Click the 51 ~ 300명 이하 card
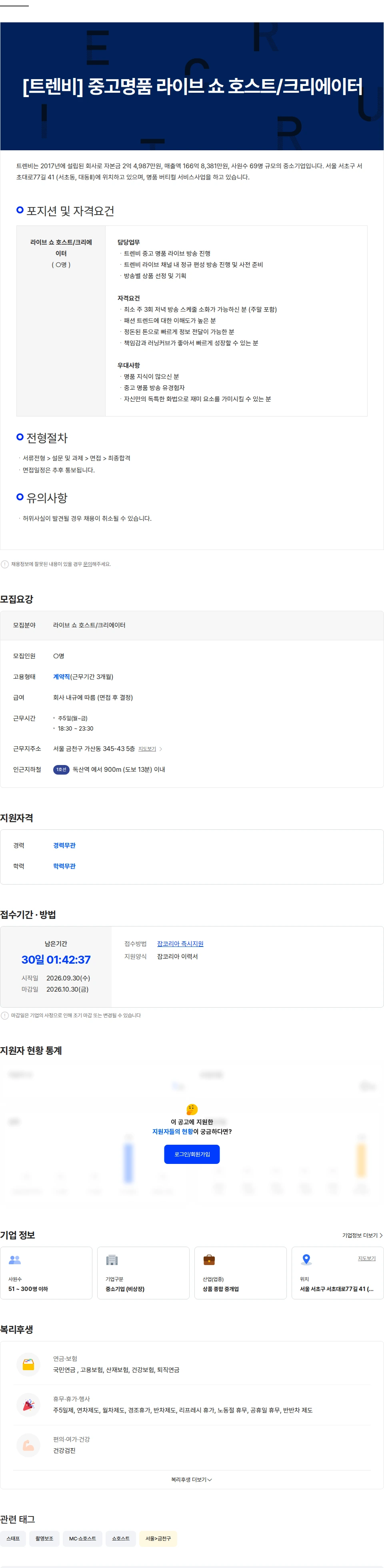 [x=46, y=1272]
